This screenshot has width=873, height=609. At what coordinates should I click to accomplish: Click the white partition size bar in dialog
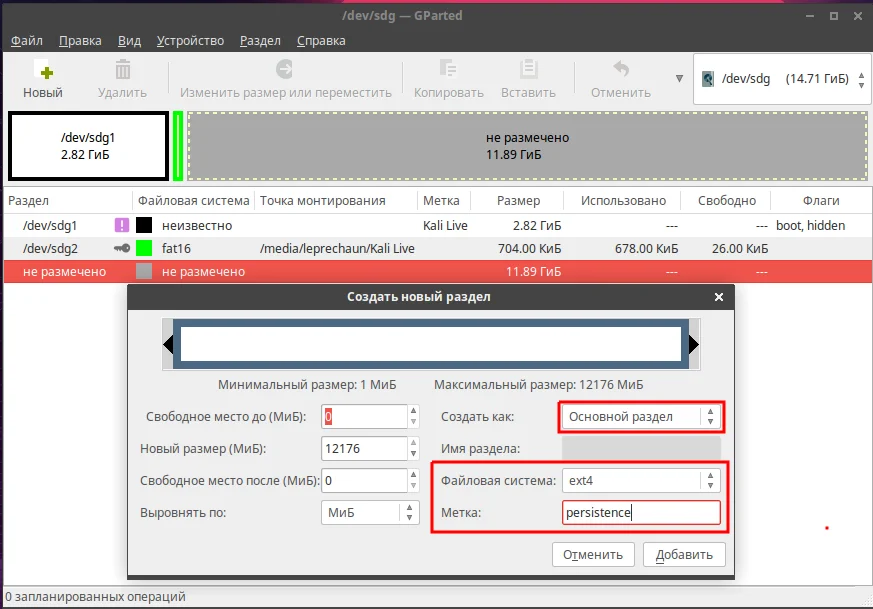click(x=431, y=345)
